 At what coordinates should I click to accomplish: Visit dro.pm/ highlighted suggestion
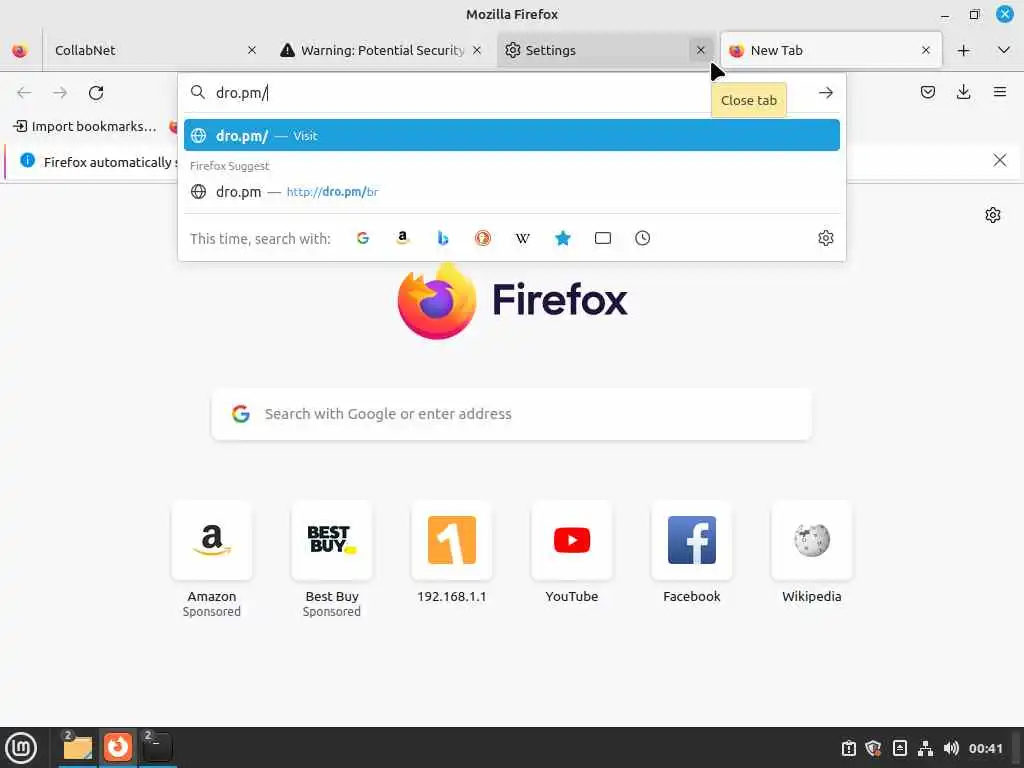511,135
